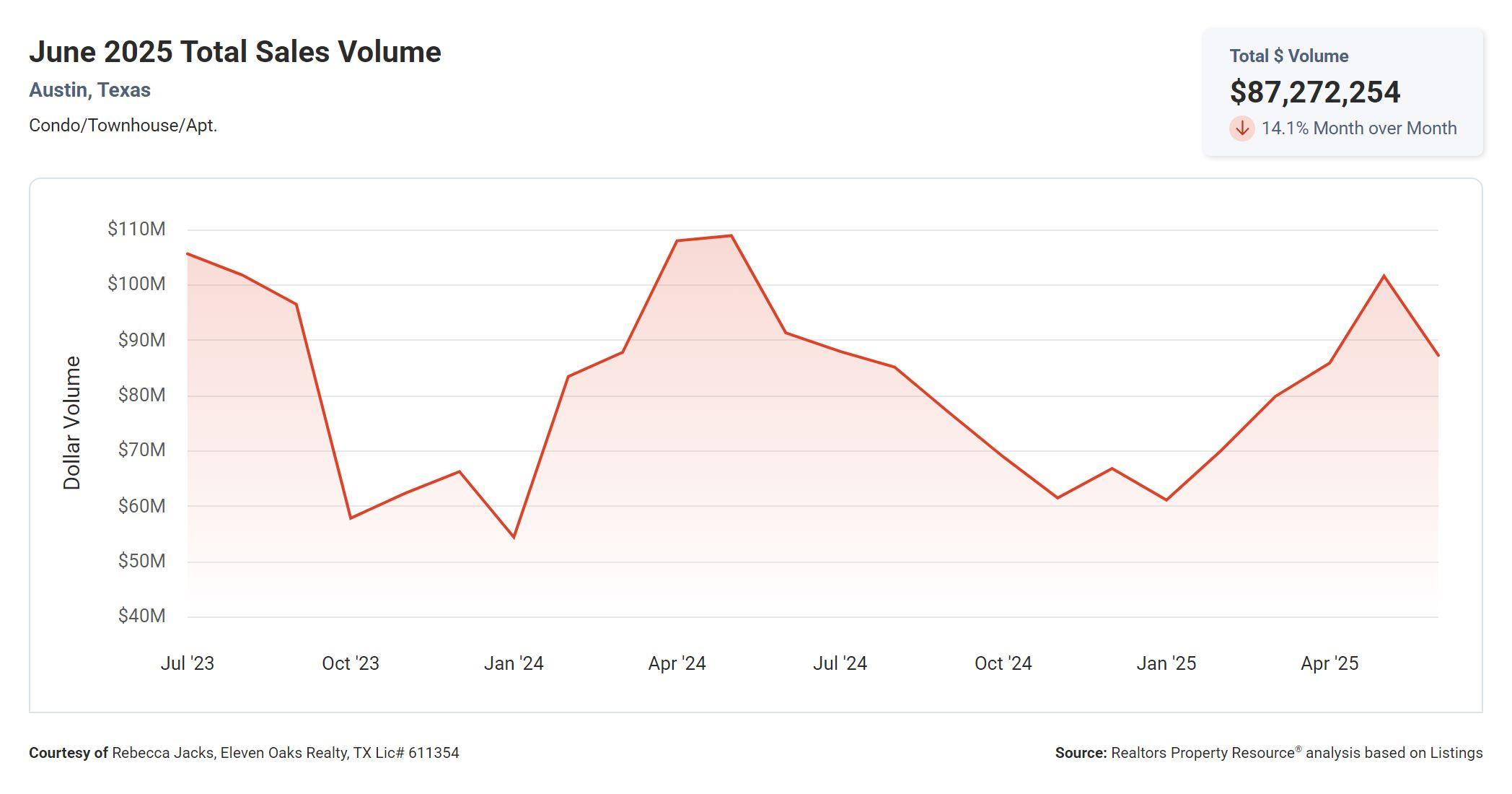Image resolution: width=1512 pixels, height=794 pixels.
Task: Click the Oct '24 x-axis label
Action: (x=1003, y=663)
